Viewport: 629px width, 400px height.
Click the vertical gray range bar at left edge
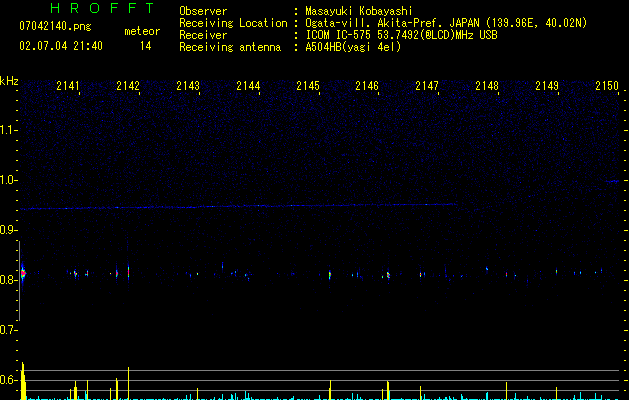point(19,281)
